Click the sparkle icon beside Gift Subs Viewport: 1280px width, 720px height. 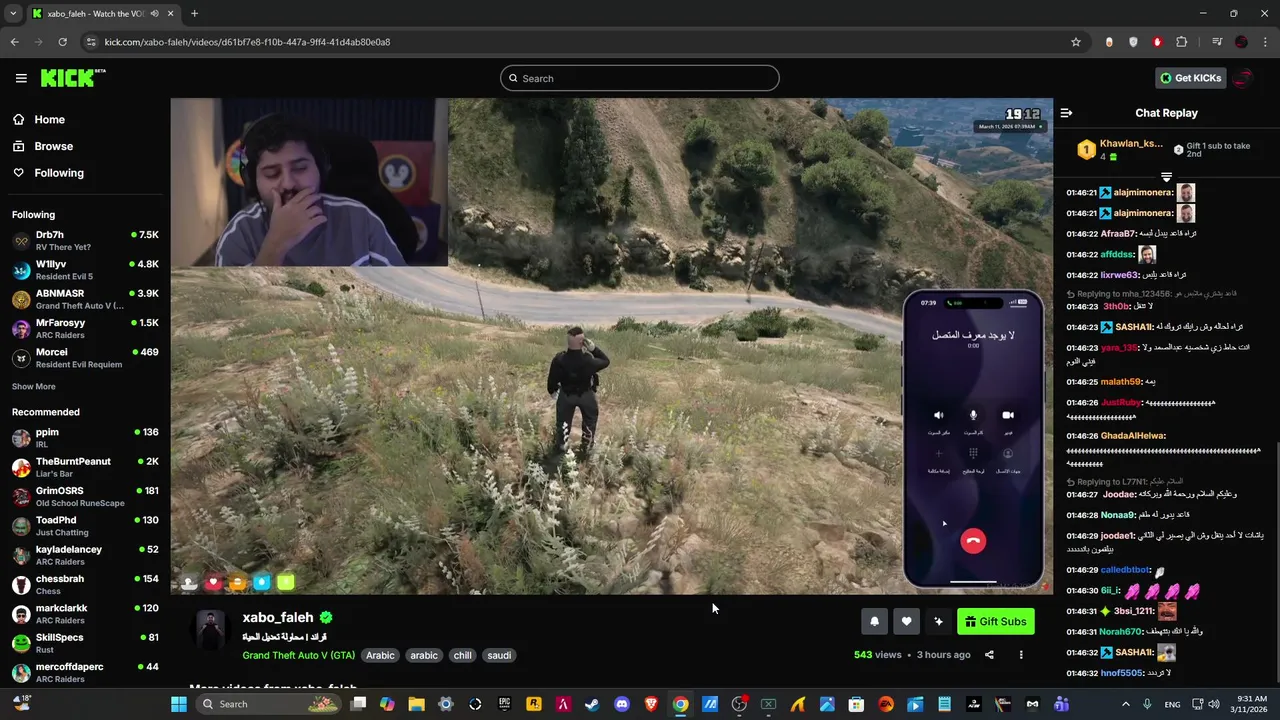938,621
